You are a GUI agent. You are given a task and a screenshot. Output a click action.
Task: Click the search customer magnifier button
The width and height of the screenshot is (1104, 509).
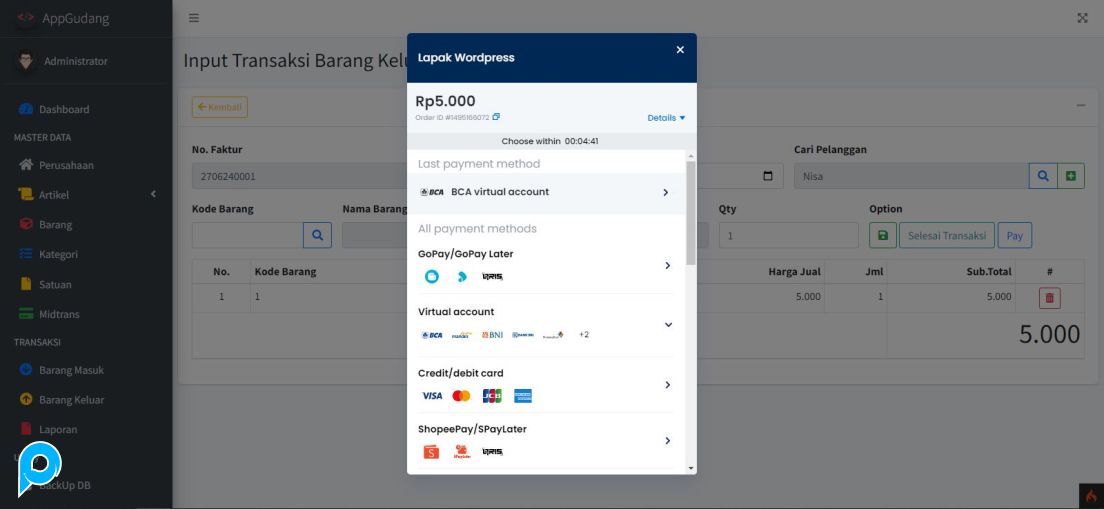click(1043, 176)
